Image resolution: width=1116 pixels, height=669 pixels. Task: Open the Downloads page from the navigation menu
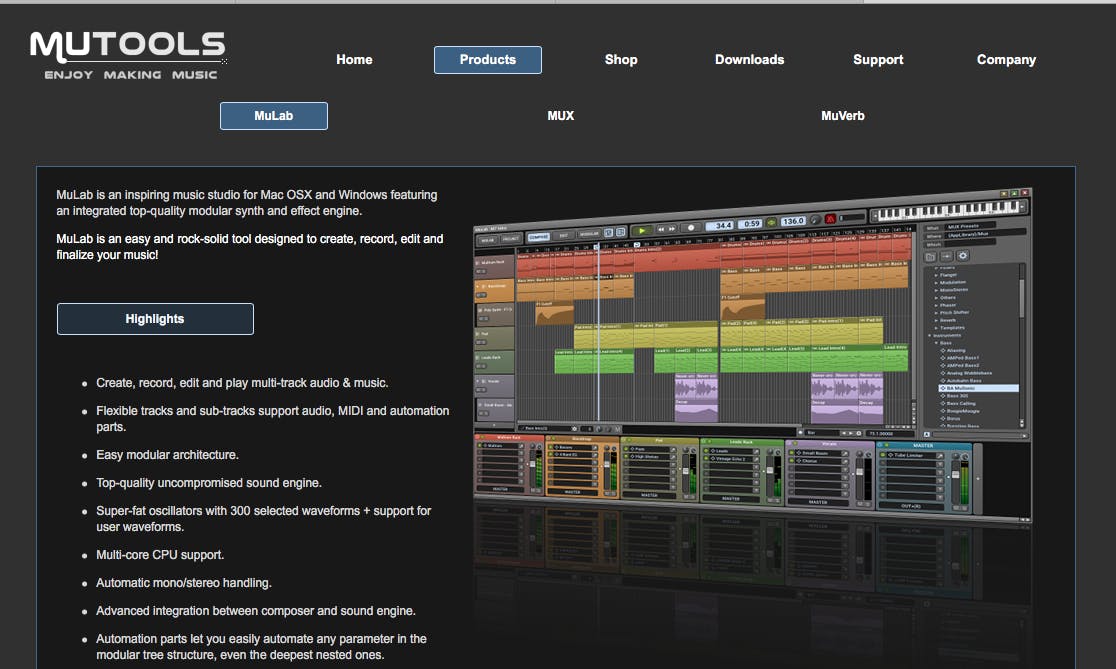click(x=749, y=60)
